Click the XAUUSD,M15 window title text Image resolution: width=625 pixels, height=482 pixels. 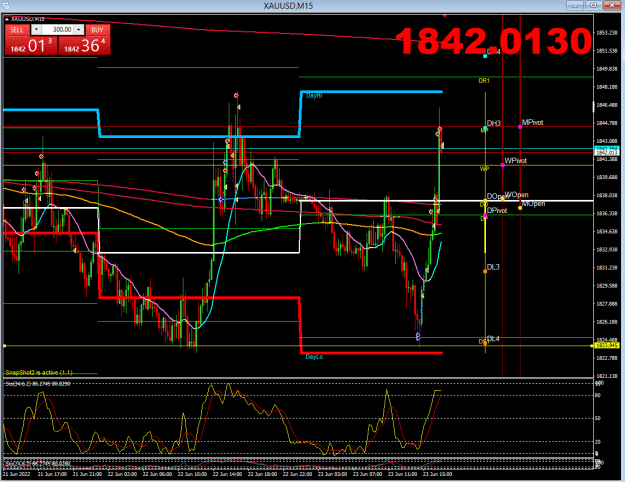[288, 6]
